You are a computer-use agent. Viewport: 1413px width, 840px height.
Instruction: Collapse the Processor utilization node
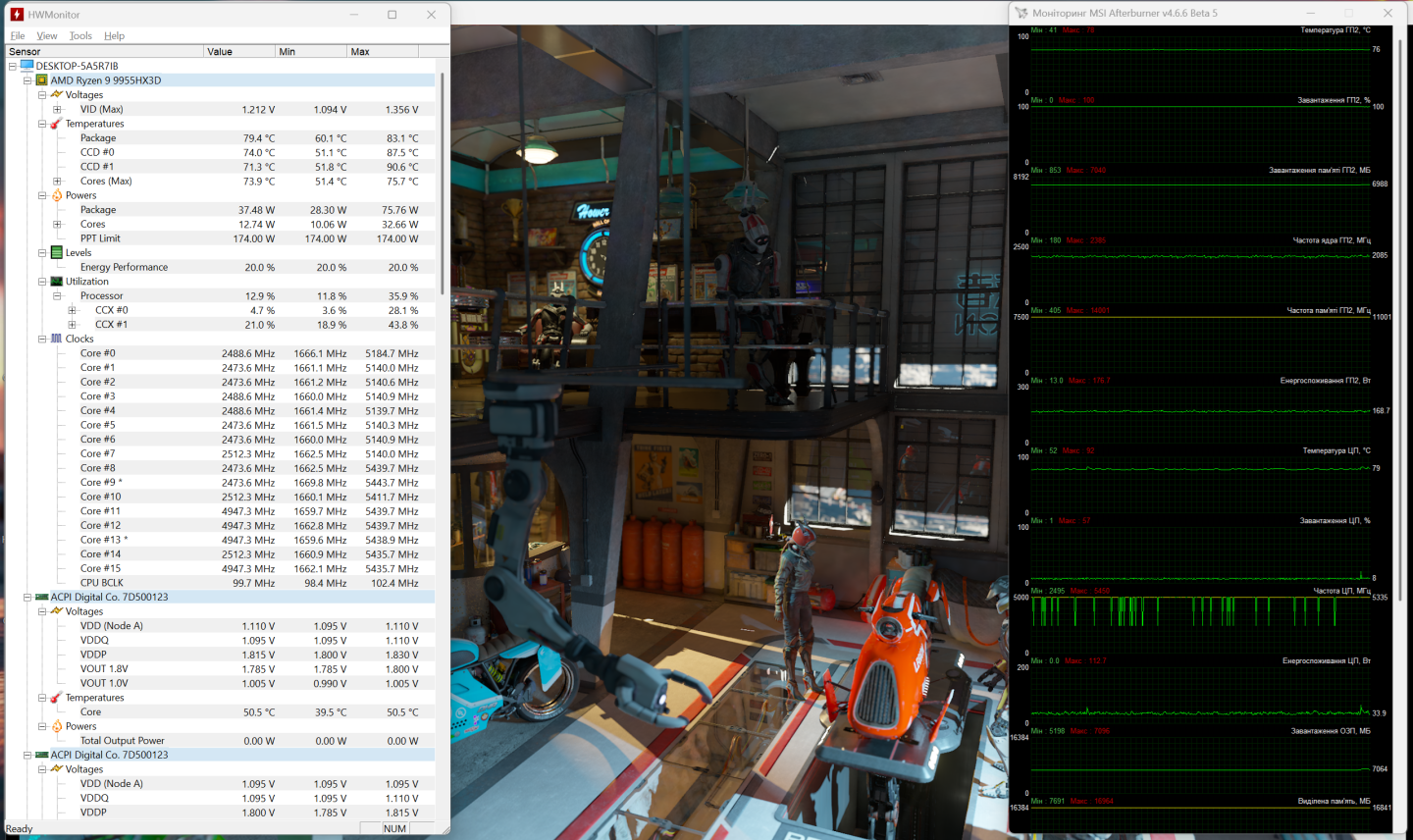pyautogui.click(x=57, y=296)
